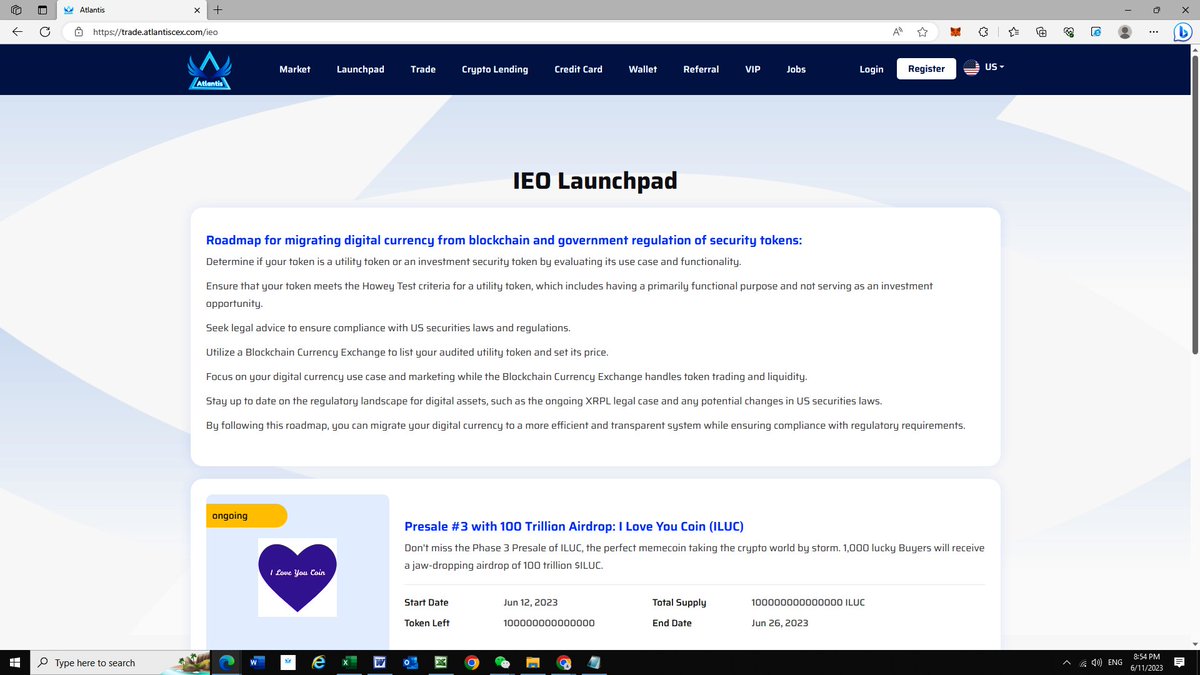Open the Referral menu item
Viewport: 1200px width, 675px height.
pyautogui.click(x=701, y=69)
